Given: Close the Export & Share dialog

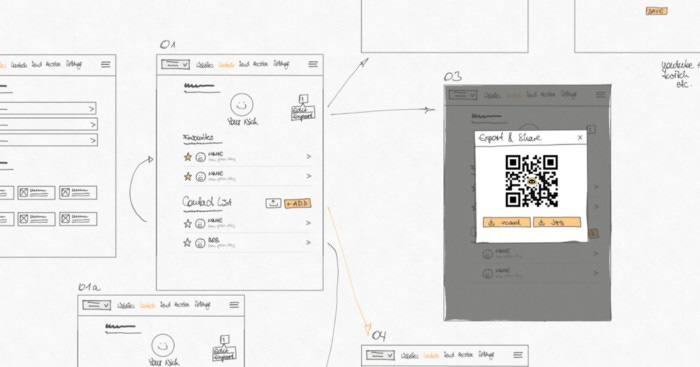Looking at the screenshot, I should point(580,138).
